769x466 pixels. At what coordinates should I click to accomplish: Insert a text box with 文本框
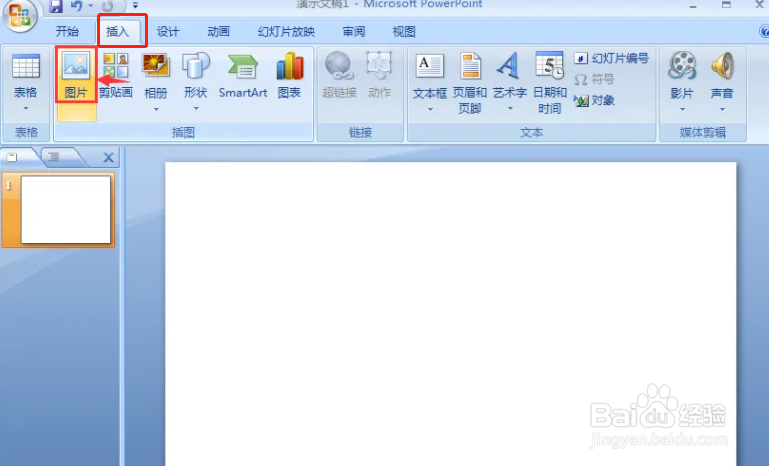(430, 76)
